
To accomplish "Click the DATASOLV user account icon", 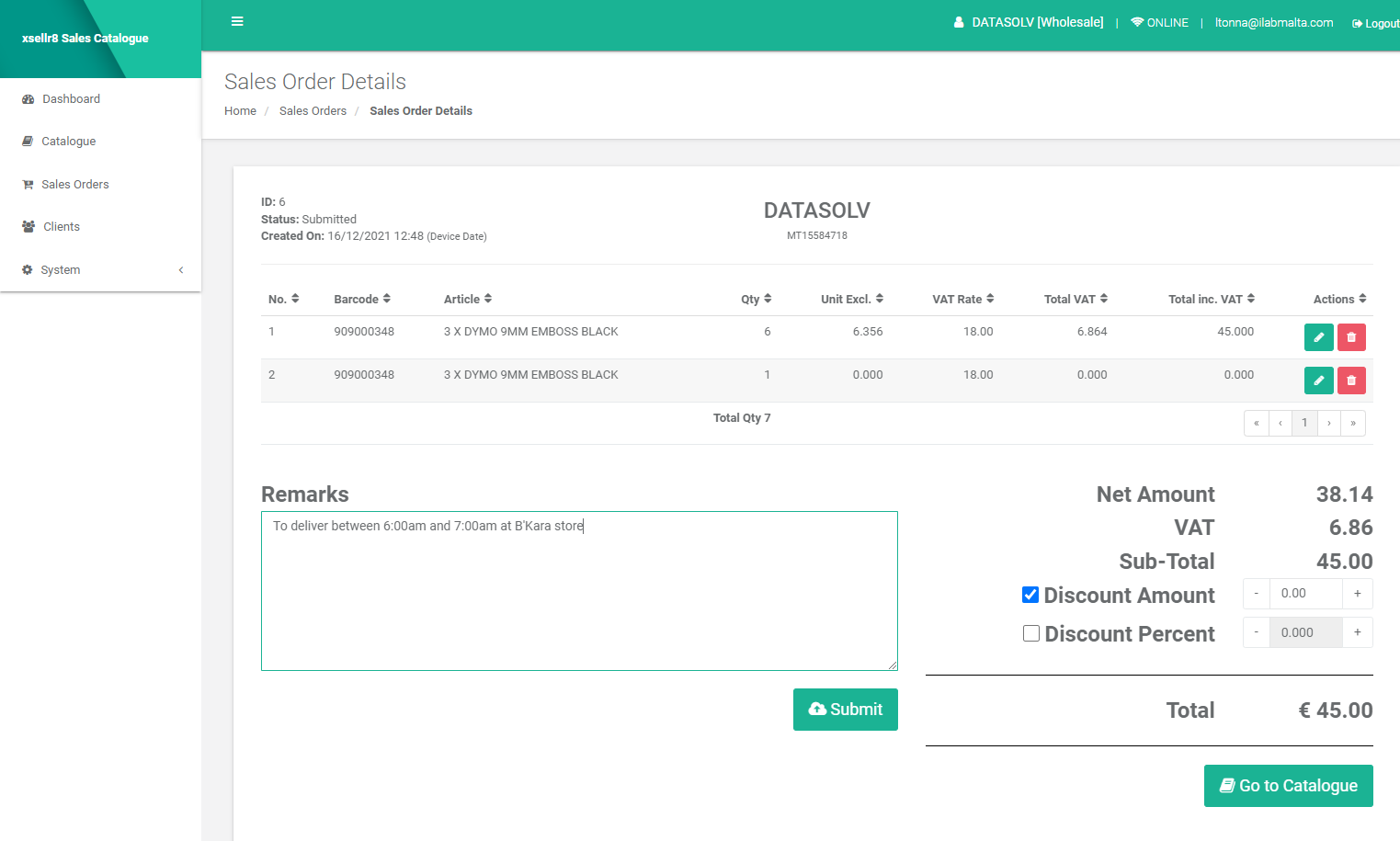I will (x=957, y=22).
